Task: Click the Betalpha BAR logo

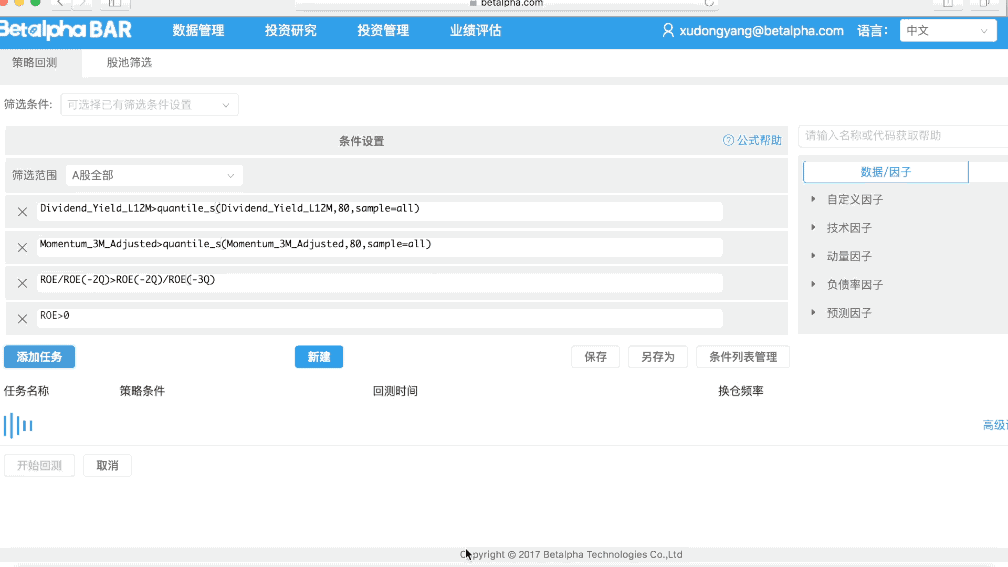Action: point(66,30)
